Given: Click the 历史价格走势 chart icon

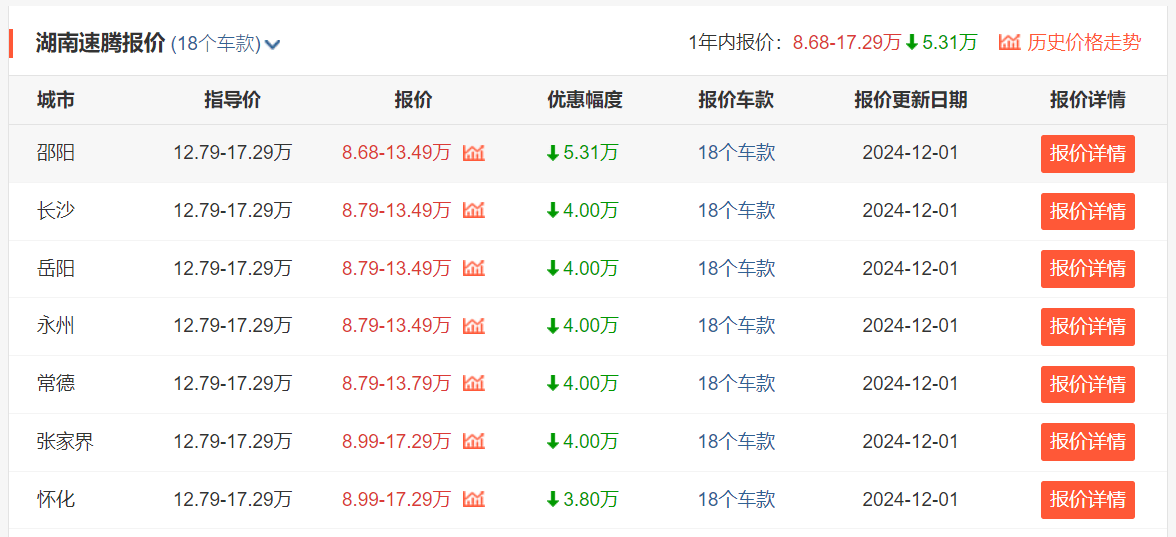Looking at the screenshot, I should click(1009, 42).
